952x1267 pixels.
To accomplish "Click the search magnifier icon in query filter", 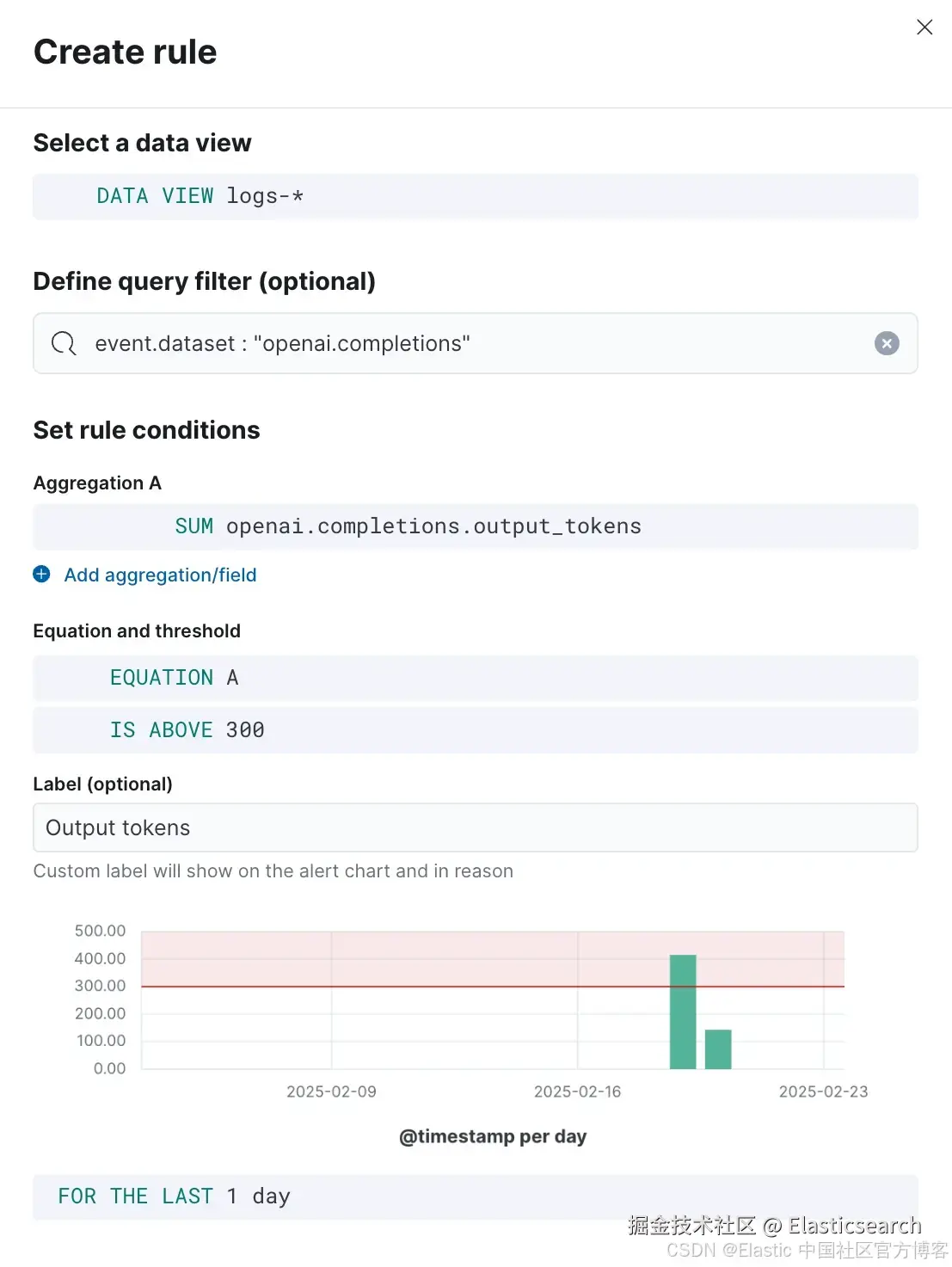I will 64,343.
